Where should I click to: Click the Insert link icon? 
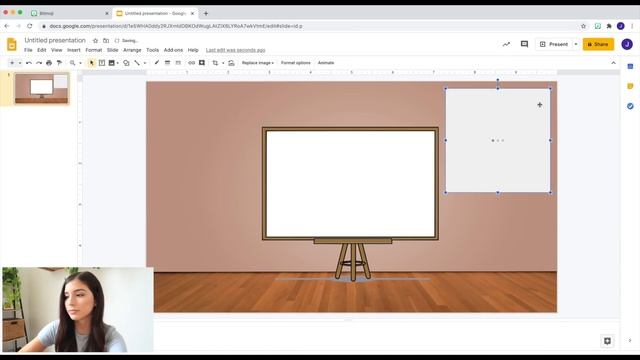point(191,63)
